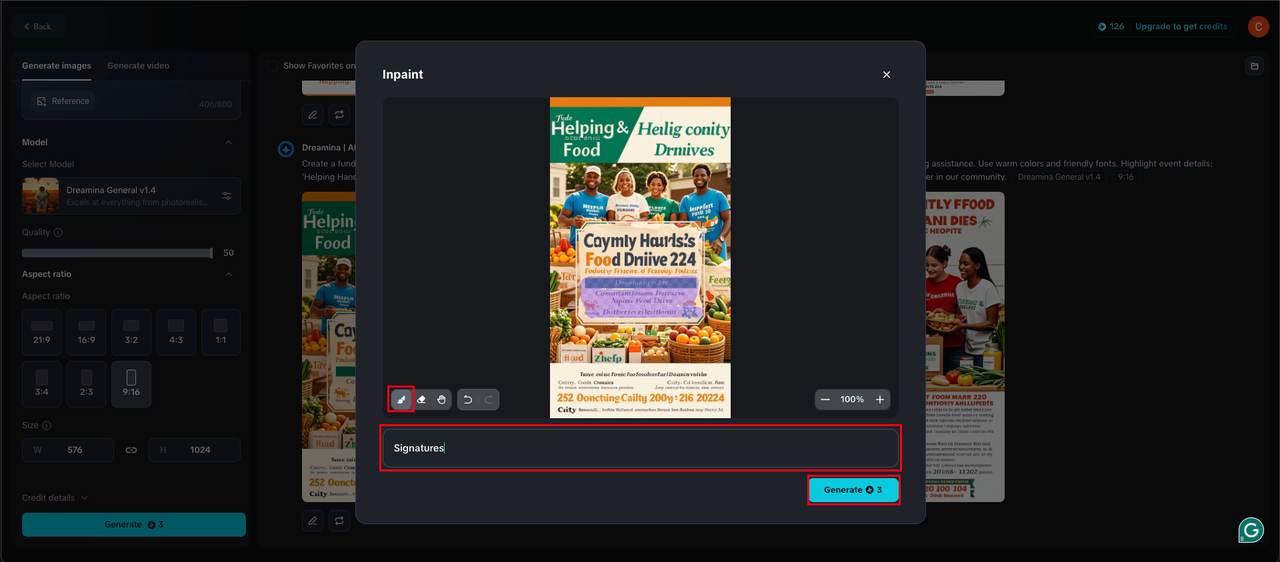Toggle Show Favorites checkbox
This screenshot has height=562, width=1280.
[273, 66]
